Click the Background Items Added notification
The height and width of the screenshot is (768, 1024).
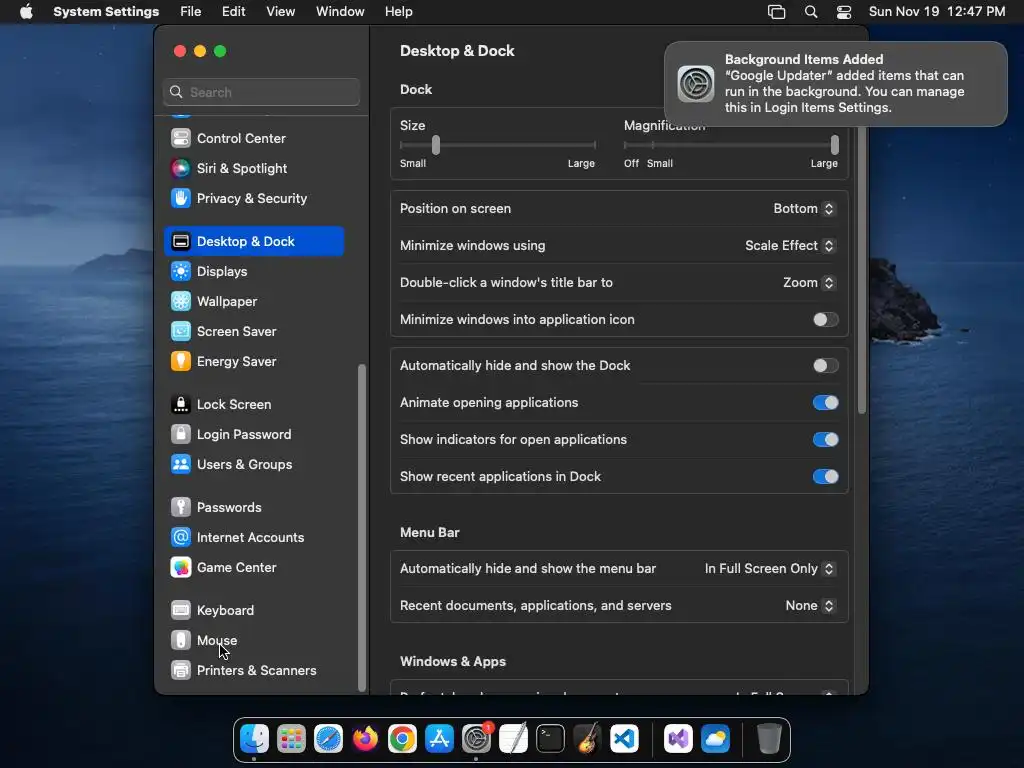836,84
